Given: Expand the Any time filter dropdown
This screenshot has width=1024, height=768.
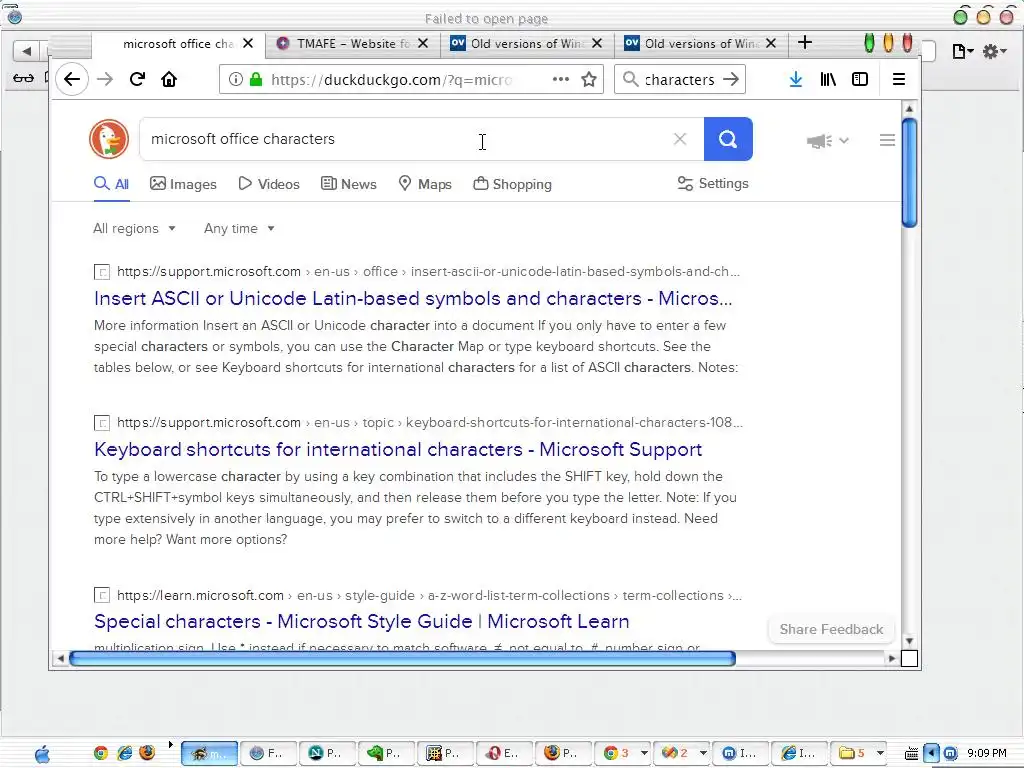Looking at the screenshot, I should pyautogui.click(x=239, y=229).
